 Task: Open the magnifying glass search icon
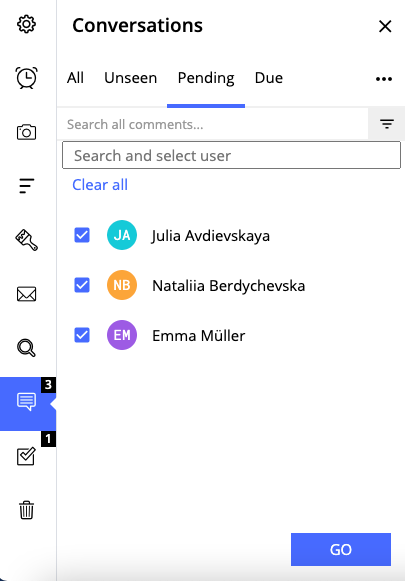tap(26, 348)
